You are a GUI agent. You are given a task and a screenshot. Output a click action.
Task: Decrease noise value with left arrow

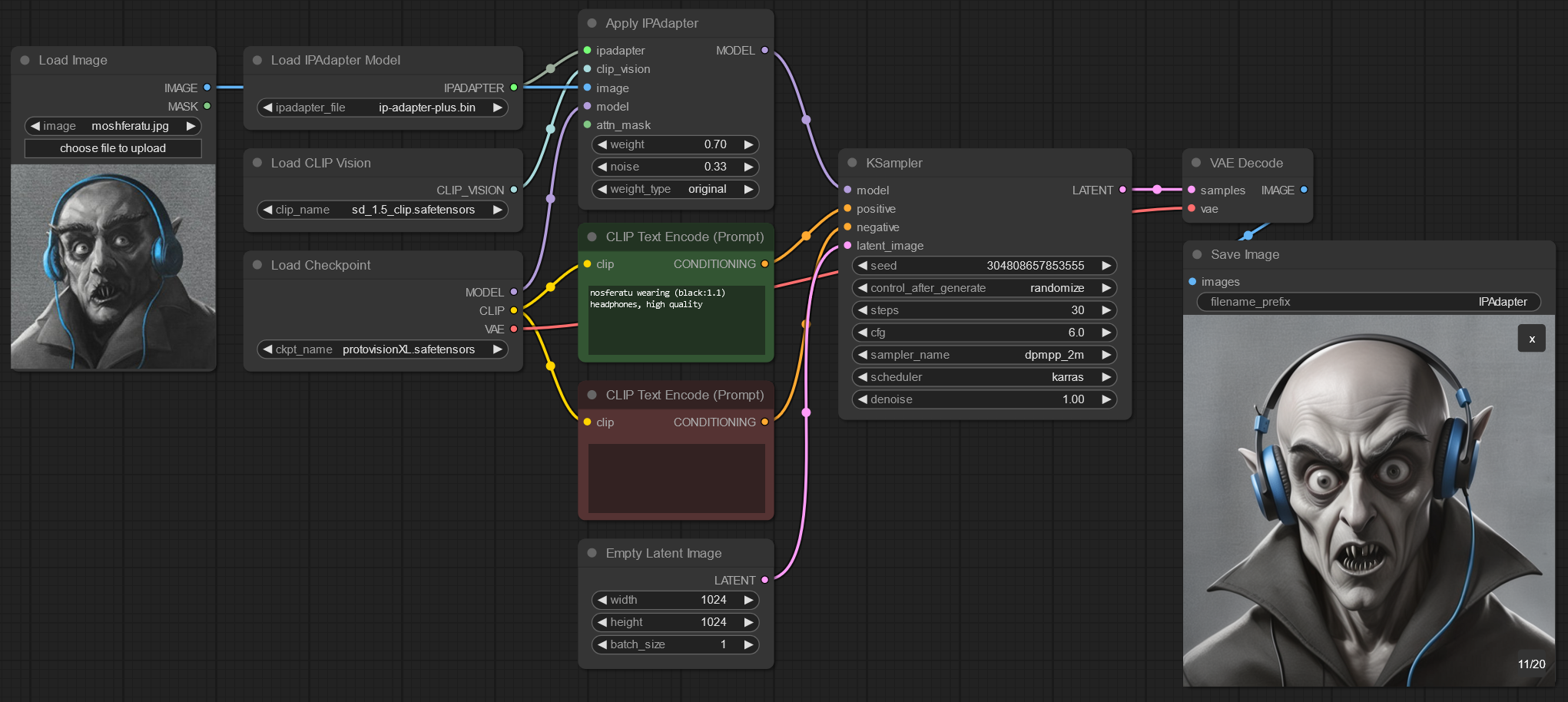(602, 167)
